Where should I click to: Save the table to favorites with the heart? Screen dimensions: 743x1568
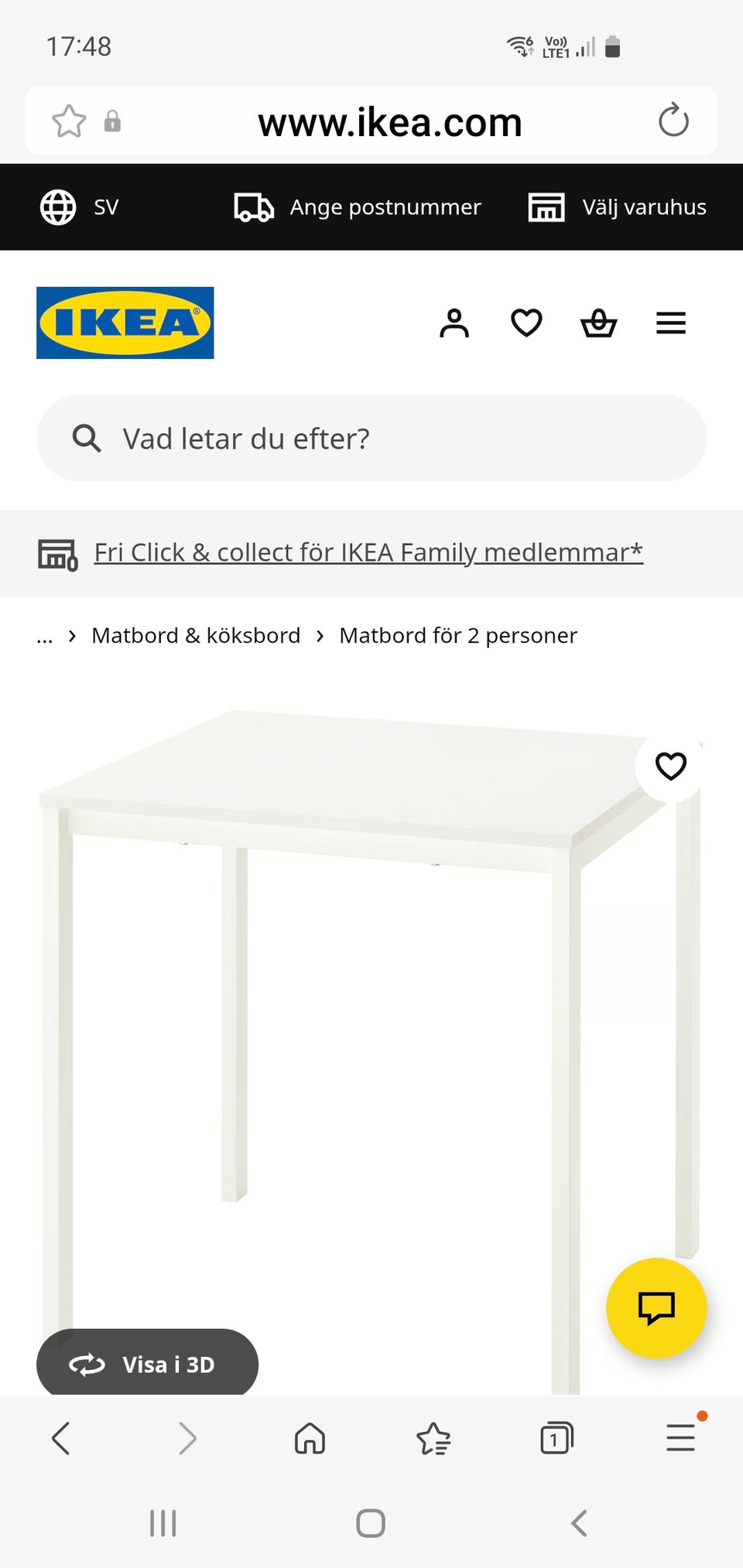click(670, 766)
